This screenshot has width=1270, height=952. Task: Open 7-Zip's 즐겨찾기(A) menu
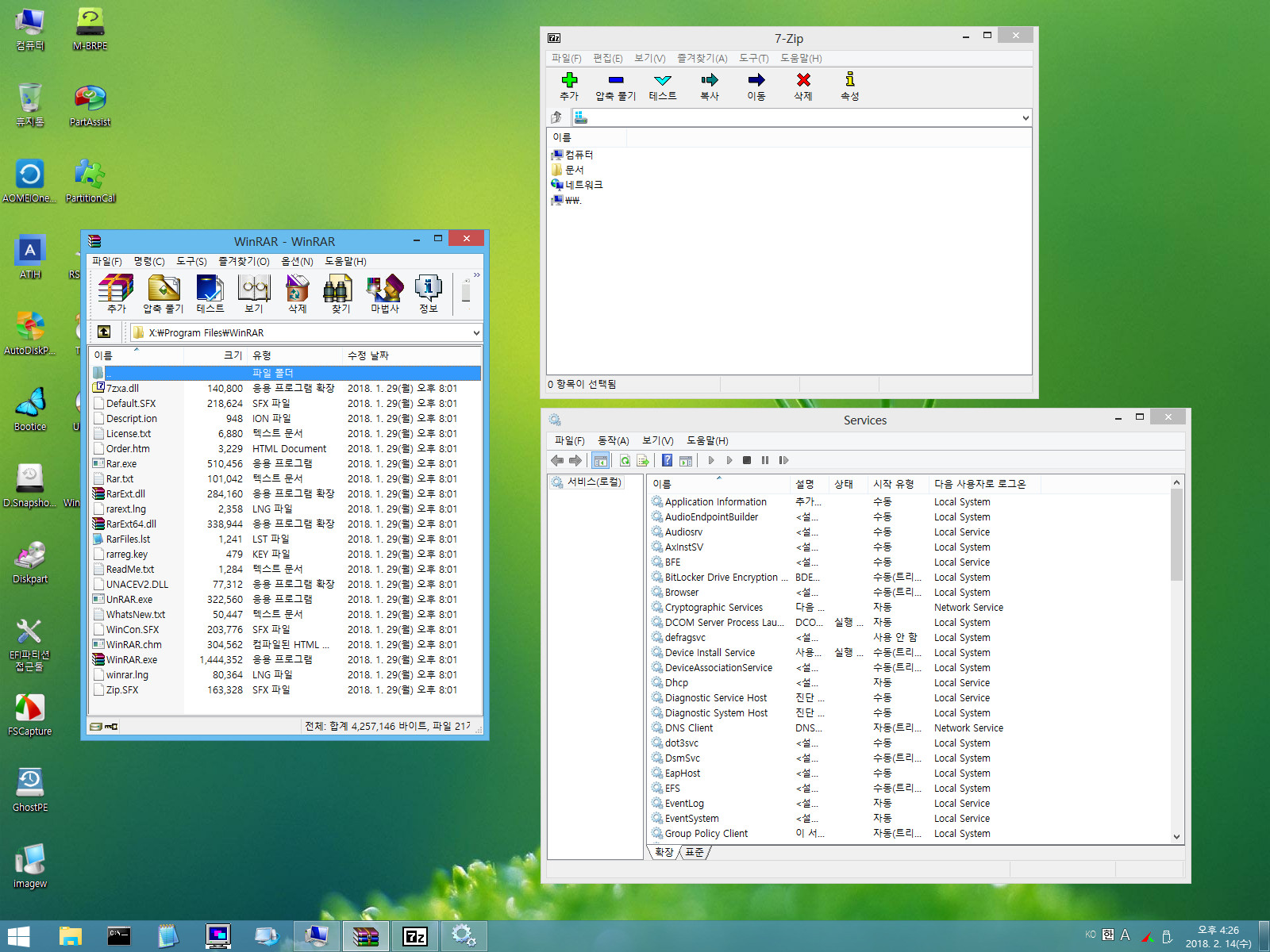pyautogui.click(x=702, y=58)
